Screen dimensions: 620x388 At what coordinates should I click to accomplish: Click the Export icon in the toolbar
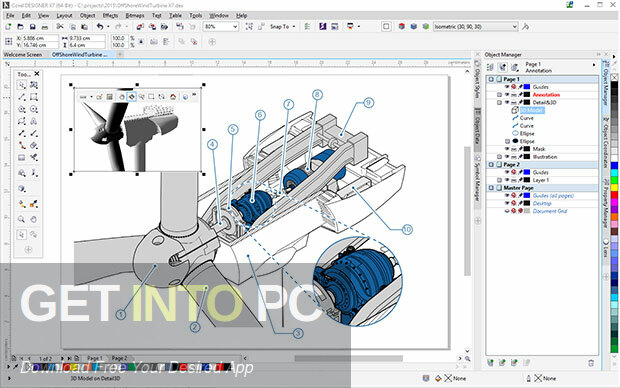pos(153,26)
